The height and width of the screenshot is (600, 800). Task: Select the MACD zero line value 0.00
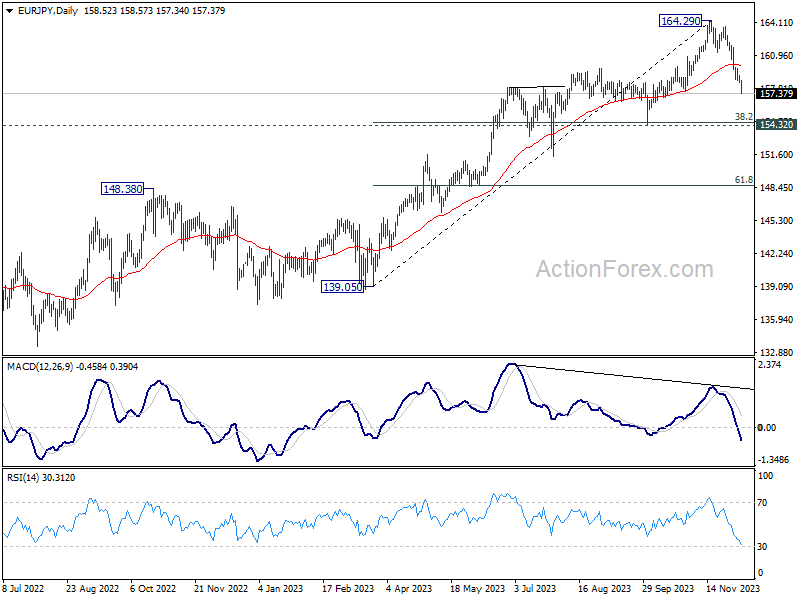click(x=767, y=428)
